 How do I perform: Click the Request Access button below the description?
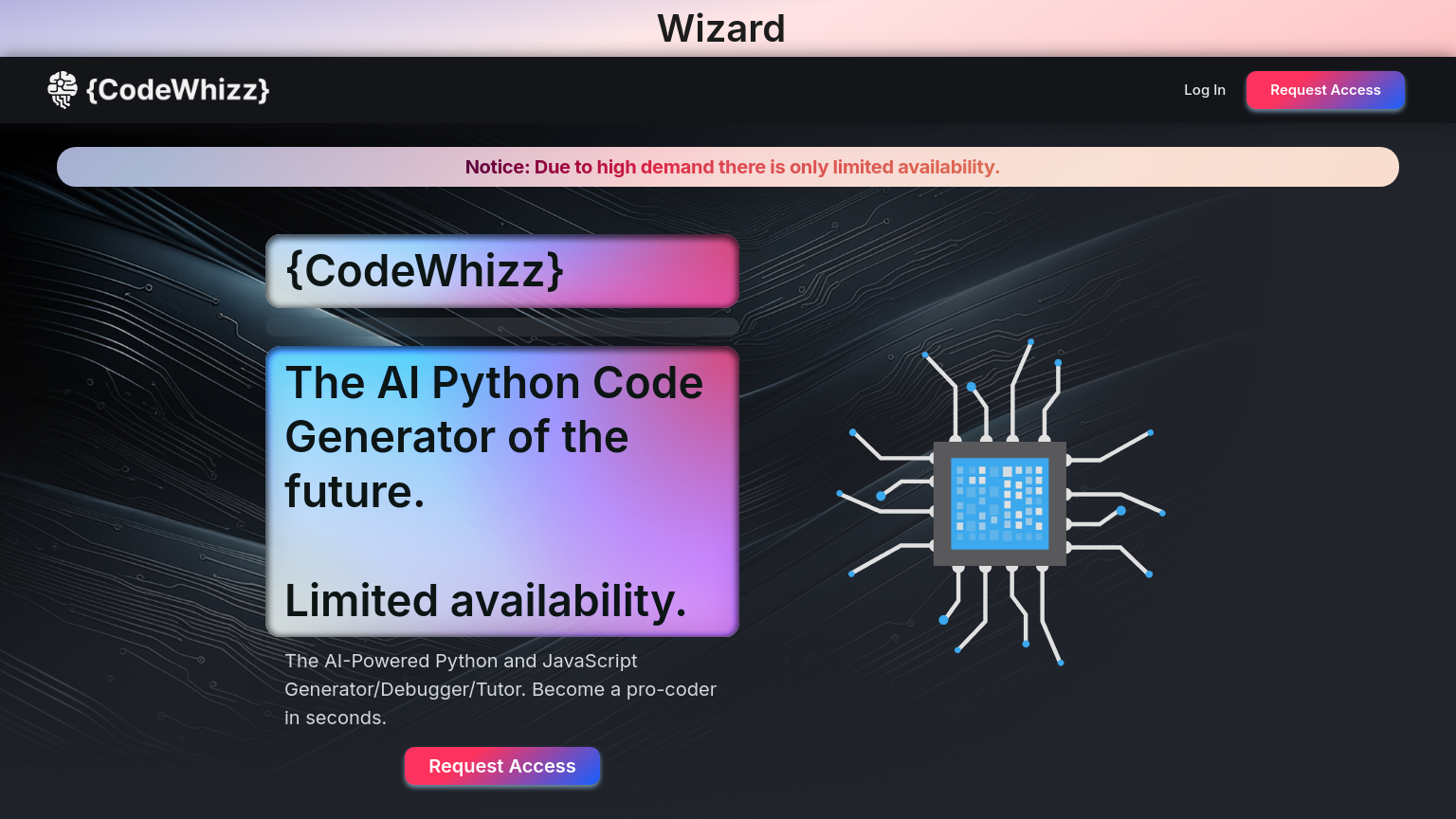click(502, 766)
